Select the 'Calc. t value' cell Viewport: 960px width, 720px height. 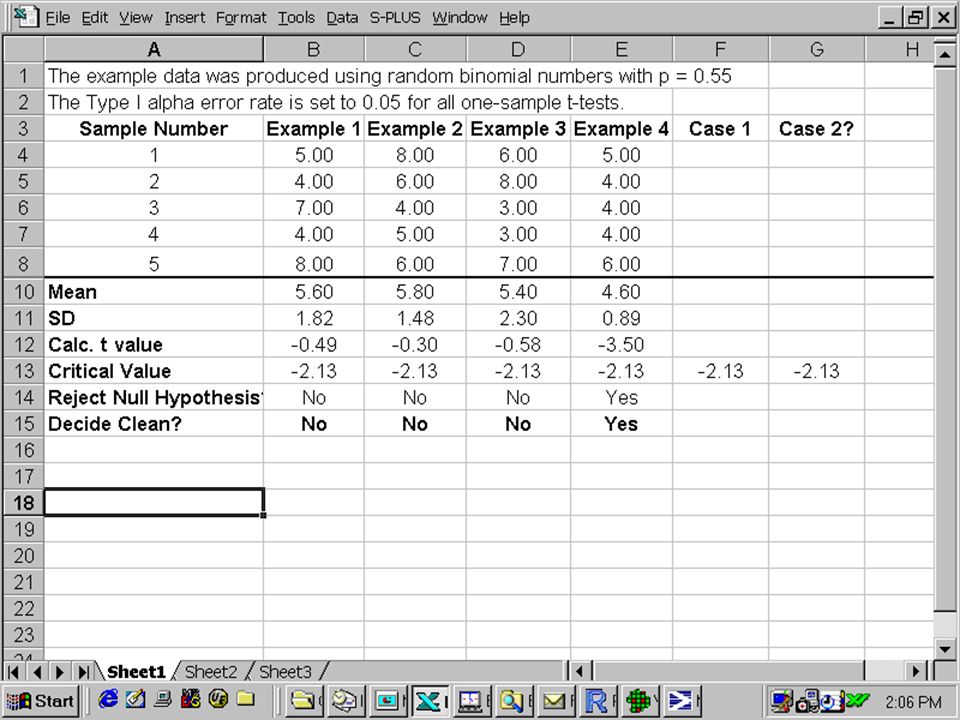[x=154, y=345]
